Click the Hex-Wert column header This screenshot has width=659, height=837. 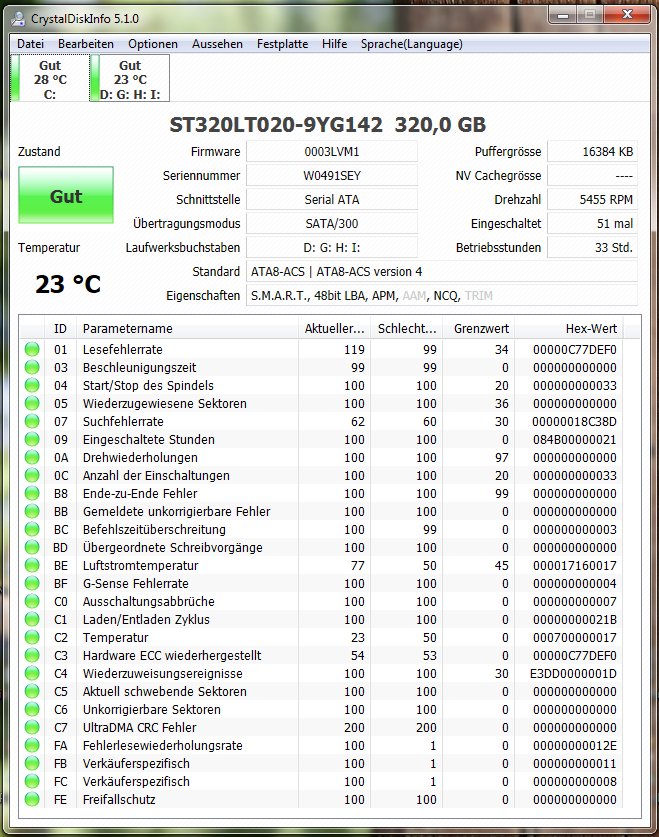[569, 329]
